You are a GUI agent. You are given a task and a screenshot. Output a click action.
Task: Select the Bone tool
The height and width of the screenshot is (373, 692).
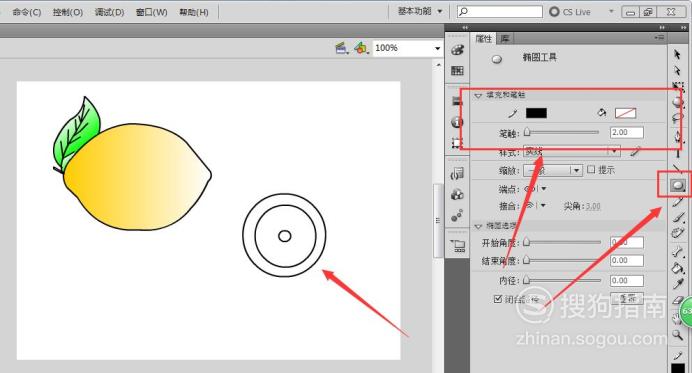678,252
